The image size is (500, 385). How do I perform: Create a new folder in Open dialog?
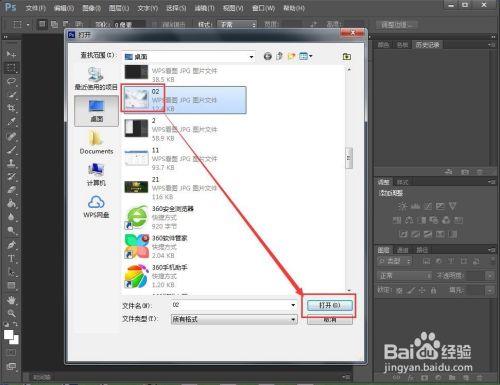292,56
